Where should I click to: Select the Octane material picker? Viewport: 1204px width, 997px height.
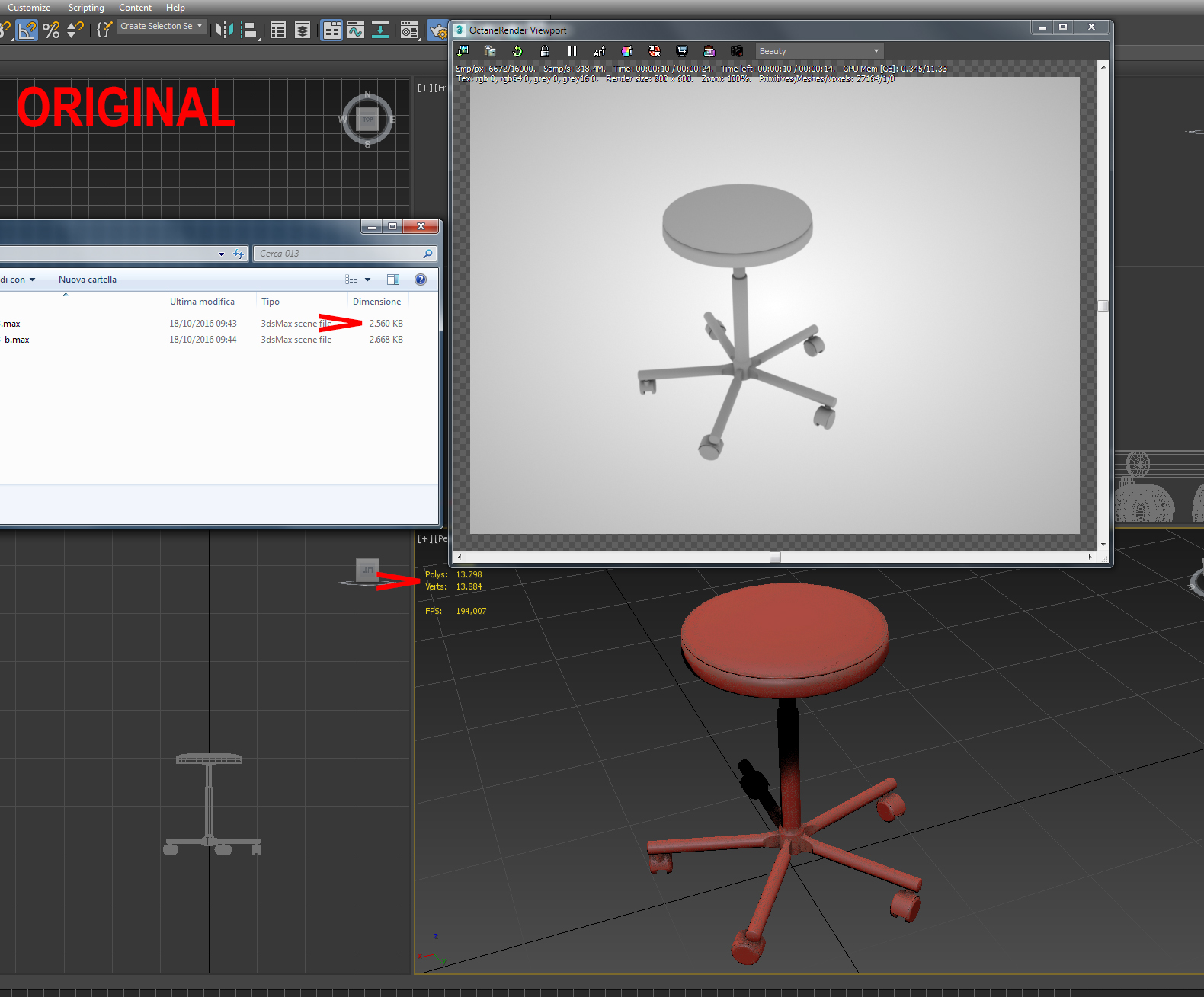654,51
